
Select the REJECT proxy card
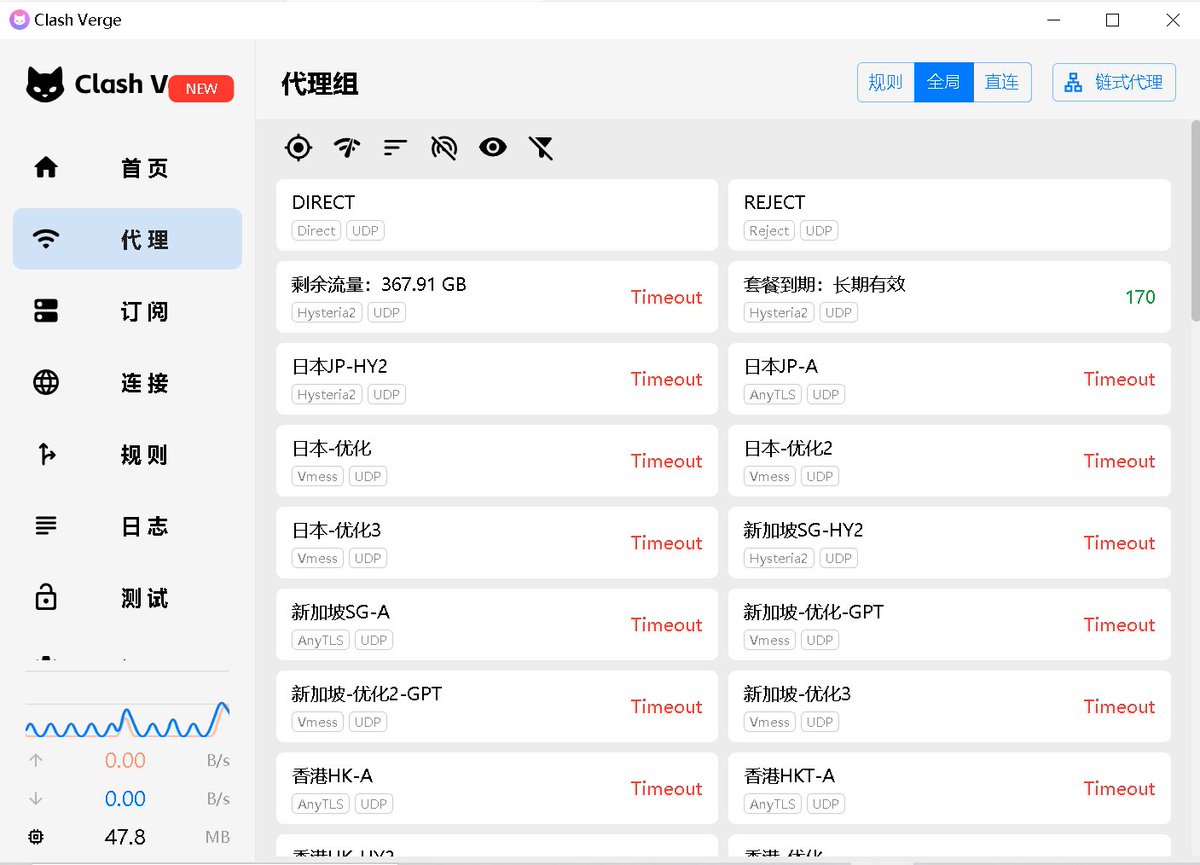[x=949, y=215]
